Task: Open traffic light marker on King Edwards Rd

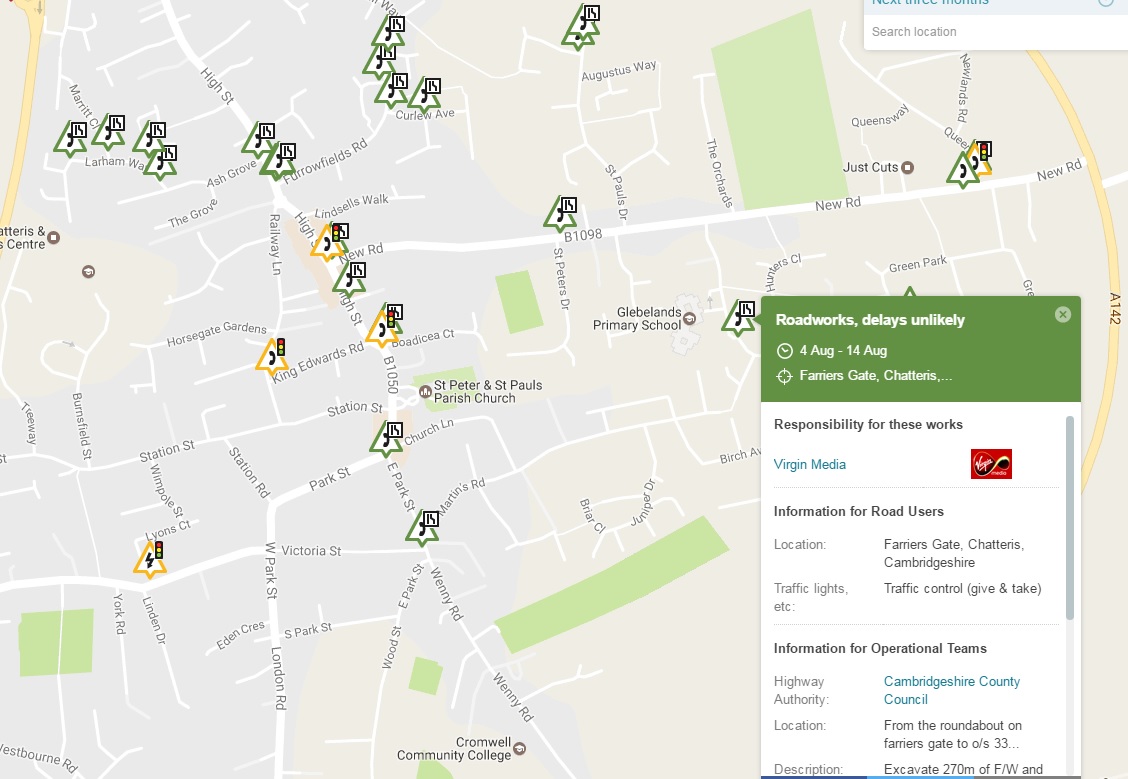Action: pyautogui.click(x=272, y=356)
